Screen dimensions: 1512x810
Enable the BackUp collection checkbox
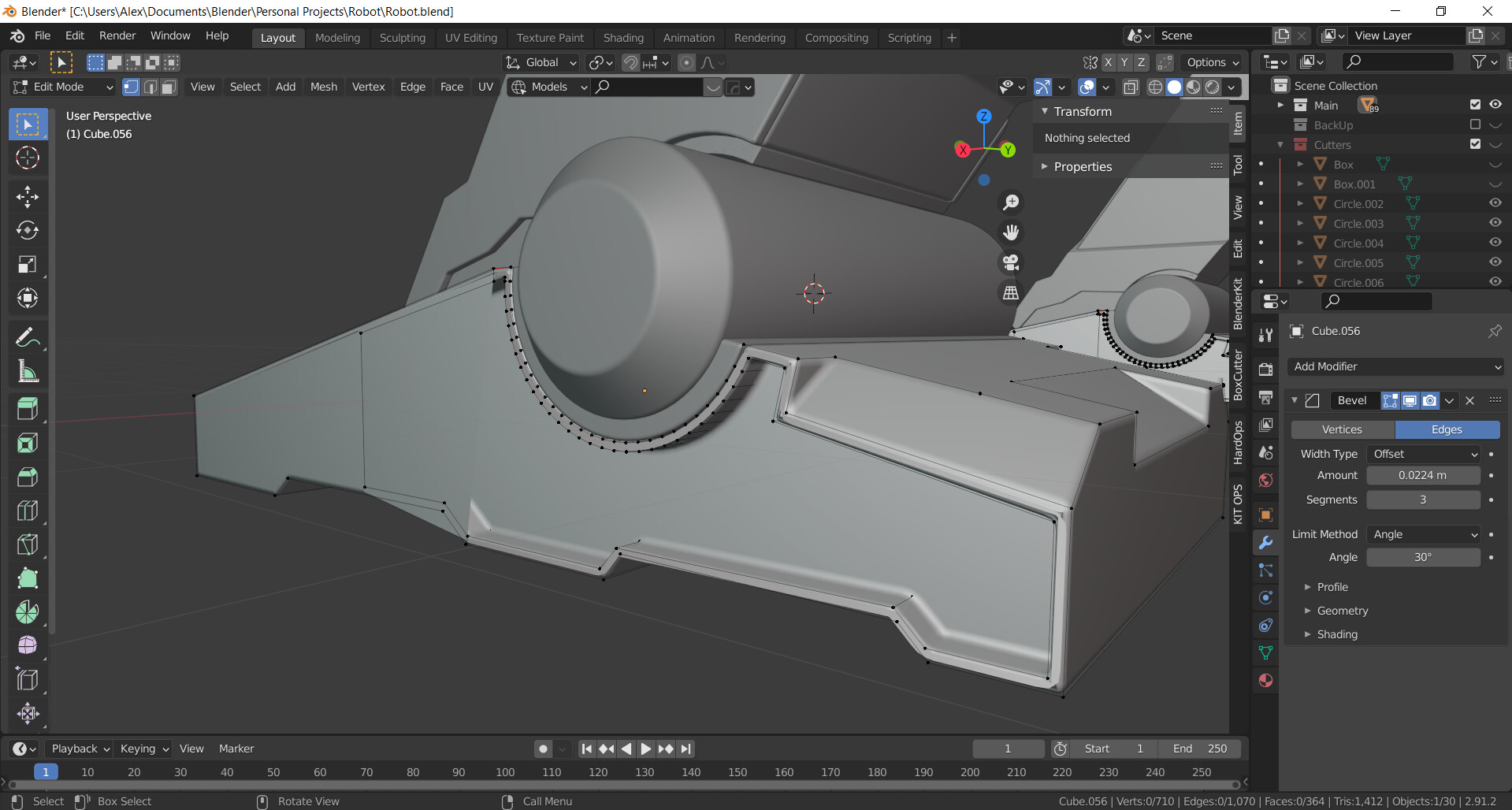1475,124
